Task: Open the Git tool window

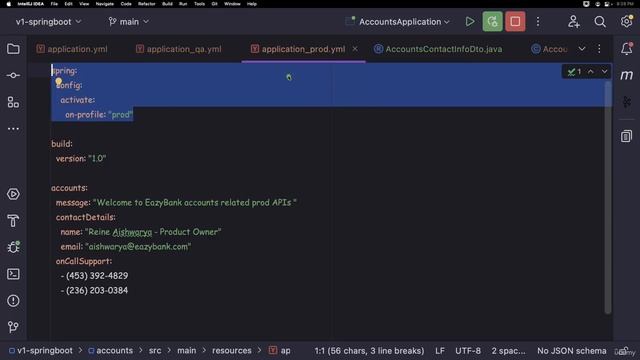Action: [13, 327]
